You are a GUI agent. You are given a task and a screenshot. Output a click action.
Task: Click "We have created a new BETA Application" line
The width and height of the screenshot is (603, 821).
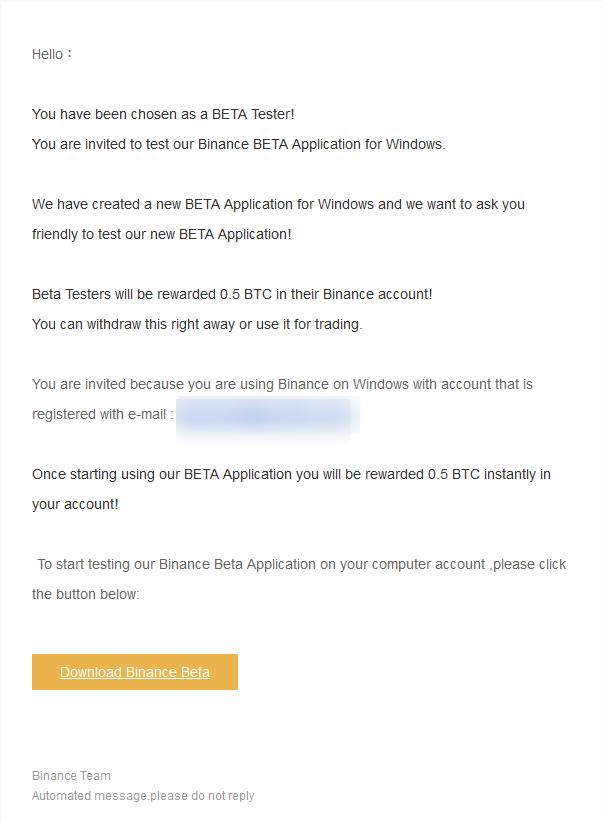278,204
